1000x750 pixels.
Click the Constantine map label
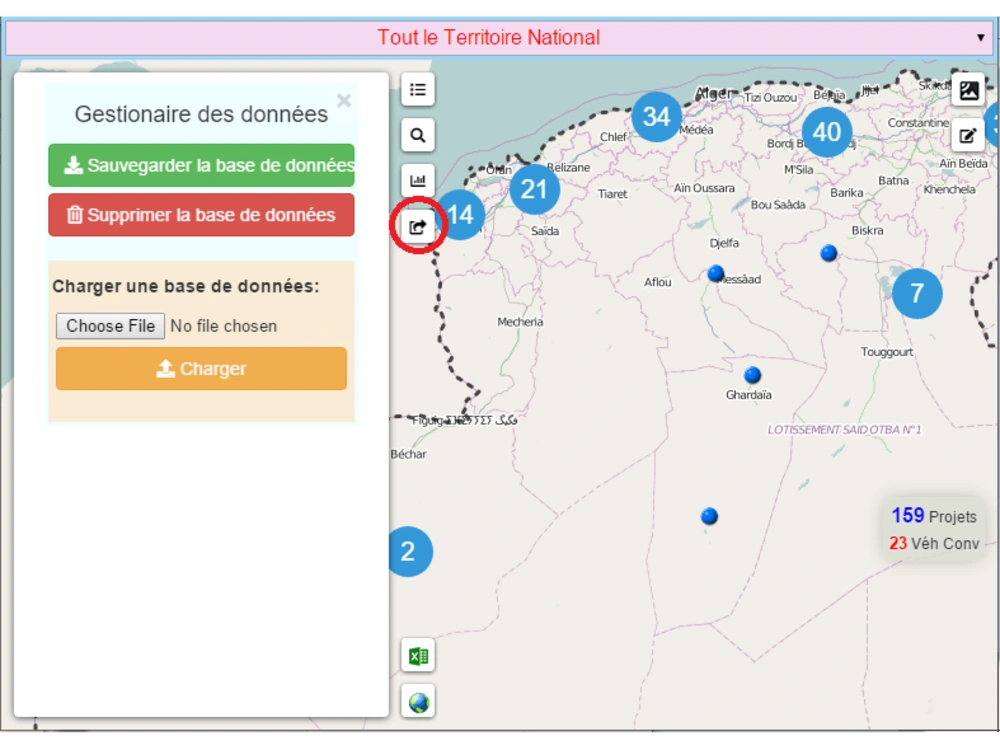tap(918, 122)
